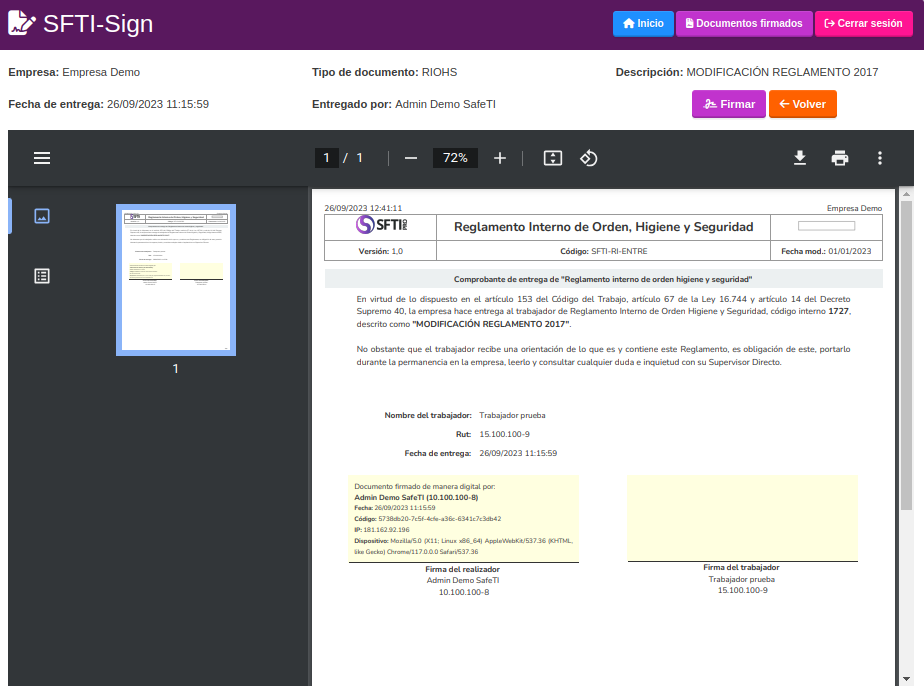The image size is (924, 686).
Task: Toggle the PDF sidebar hamburger menu
Action: (x=42, y=158)
